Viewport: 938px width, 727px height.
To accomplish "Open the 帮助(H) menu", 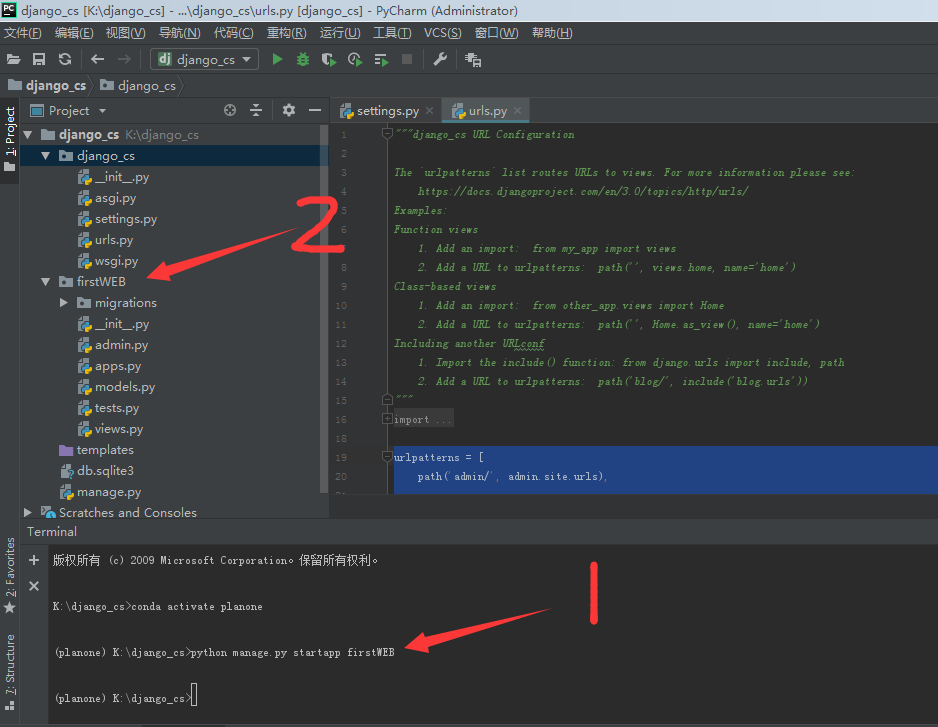I will click(552, 33).
